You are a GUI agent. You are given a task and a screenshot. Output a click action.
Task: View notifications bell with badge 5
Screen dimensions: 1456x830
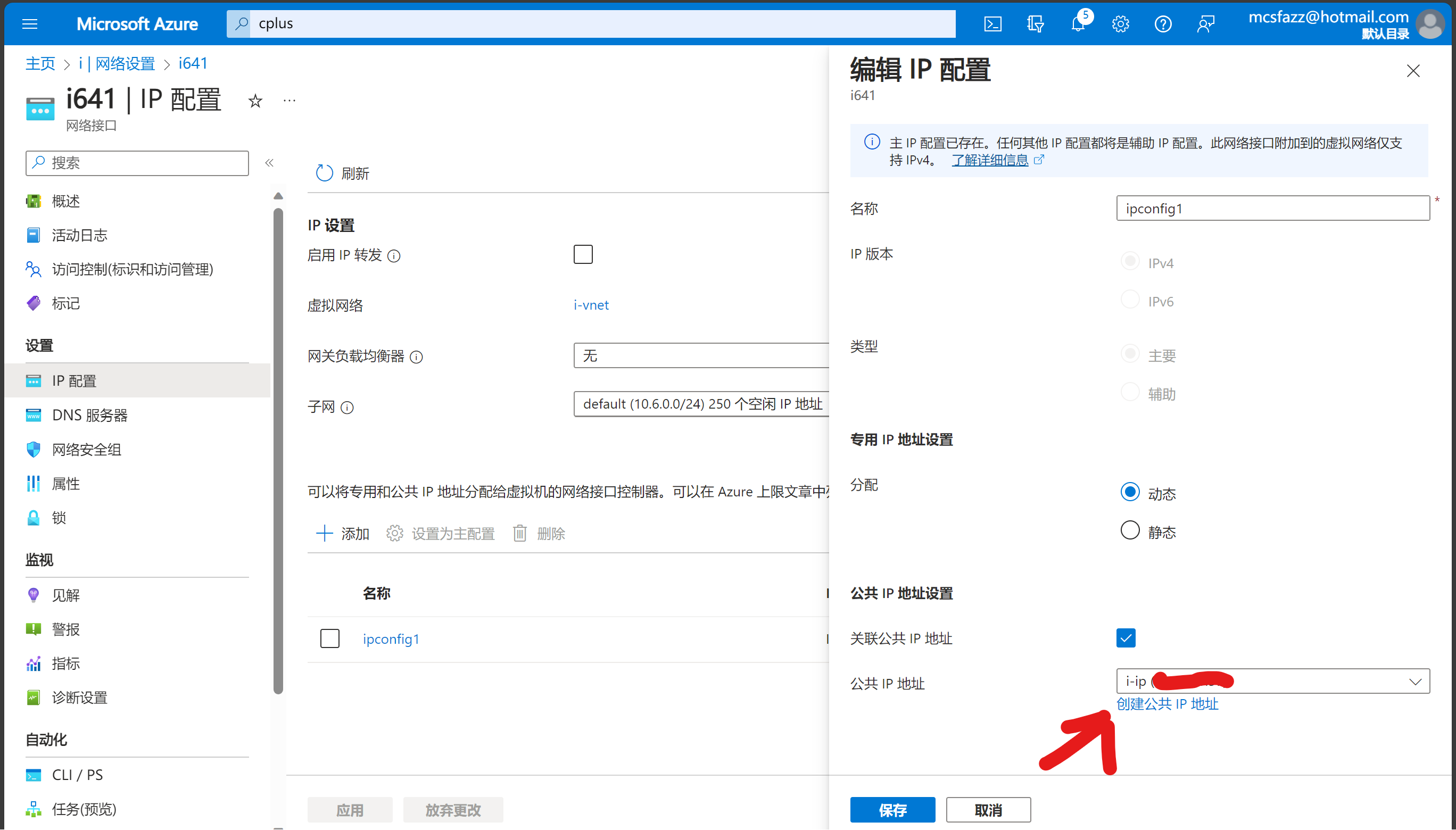tap(1078, 23)
